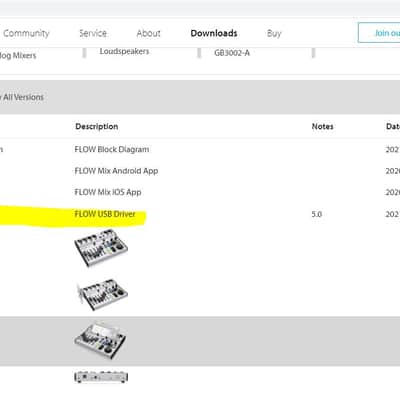The width and height of the screenshot is (400, 400).
Task: Click the Join our button
Action: pyautogui.click(x=379, y=33)
